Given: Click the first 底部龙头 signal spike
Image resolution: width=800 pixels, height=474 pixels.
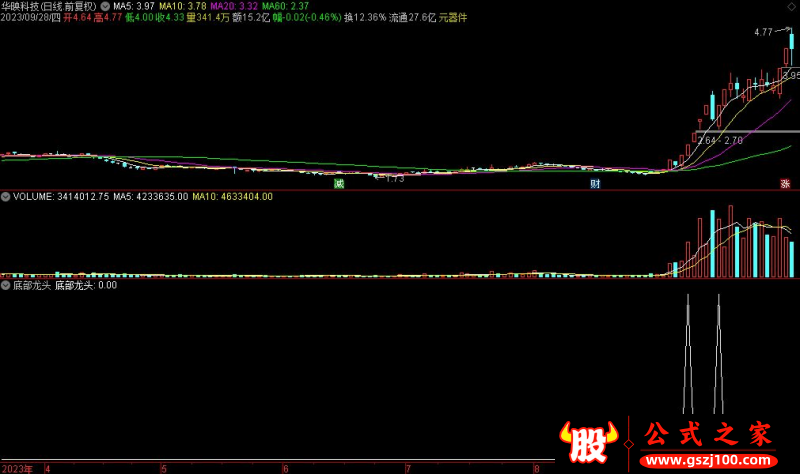Looking at the screenshot, I should coord(688,354).
